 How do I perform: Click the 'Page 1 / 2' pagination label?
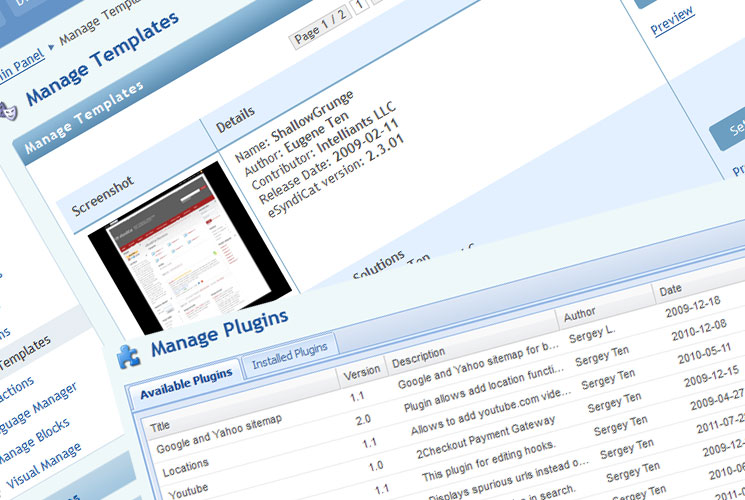320,28
